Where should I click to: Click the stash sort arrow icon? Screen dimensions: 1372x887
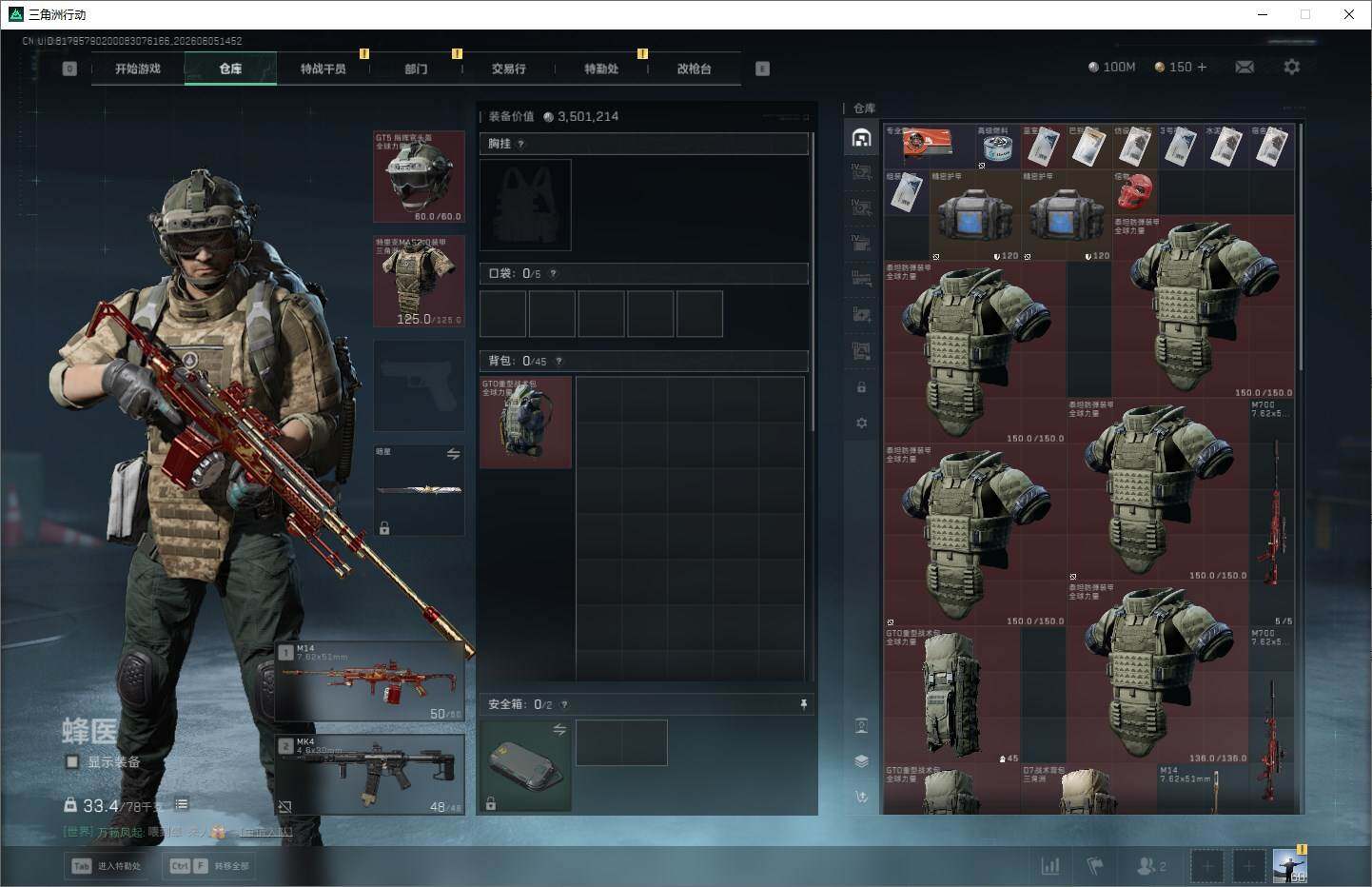[861, 797]
